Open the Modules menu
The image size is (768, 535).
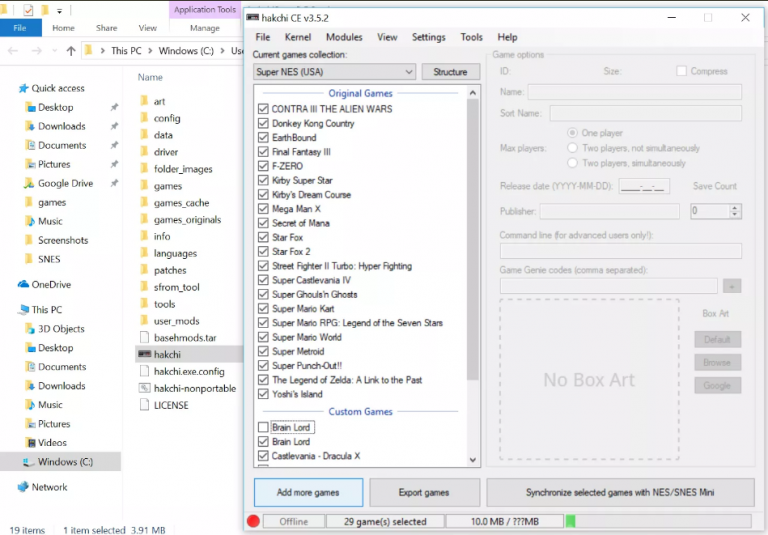(x=344, y=37)
